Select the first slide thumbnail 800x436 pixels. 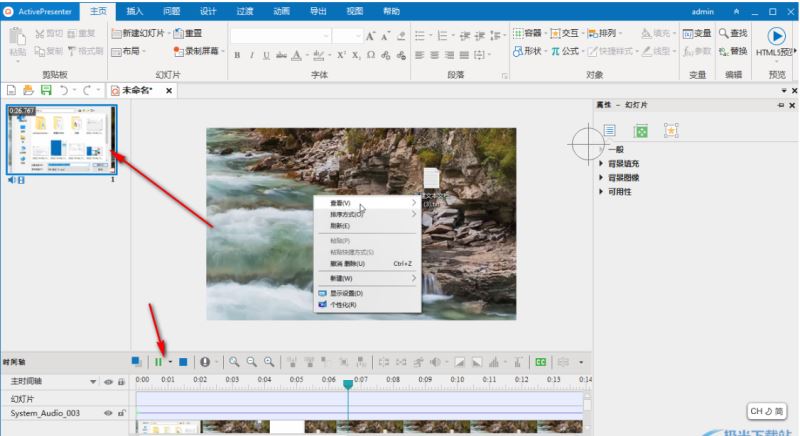62,139
